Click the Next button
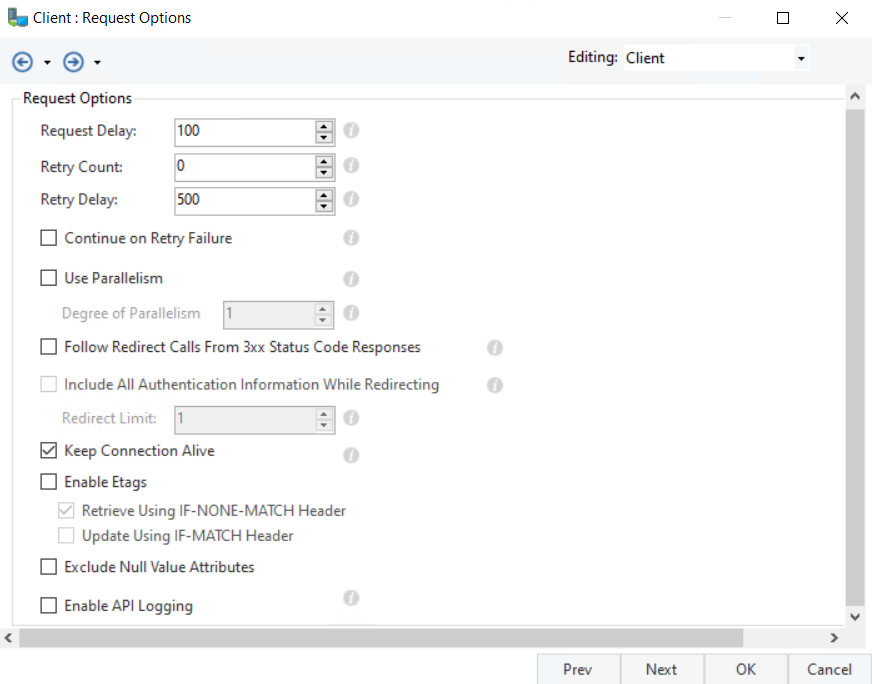 (661, 669)
